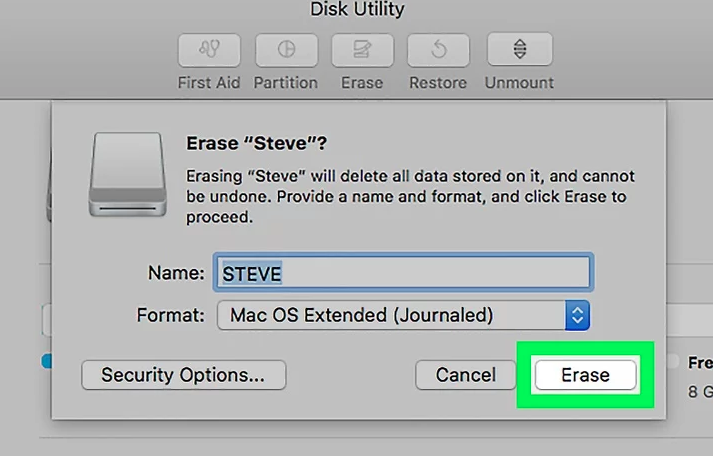Open the Format popup showing Mac OS Extended
Screen dimensions: 713x456
(403, 315)
